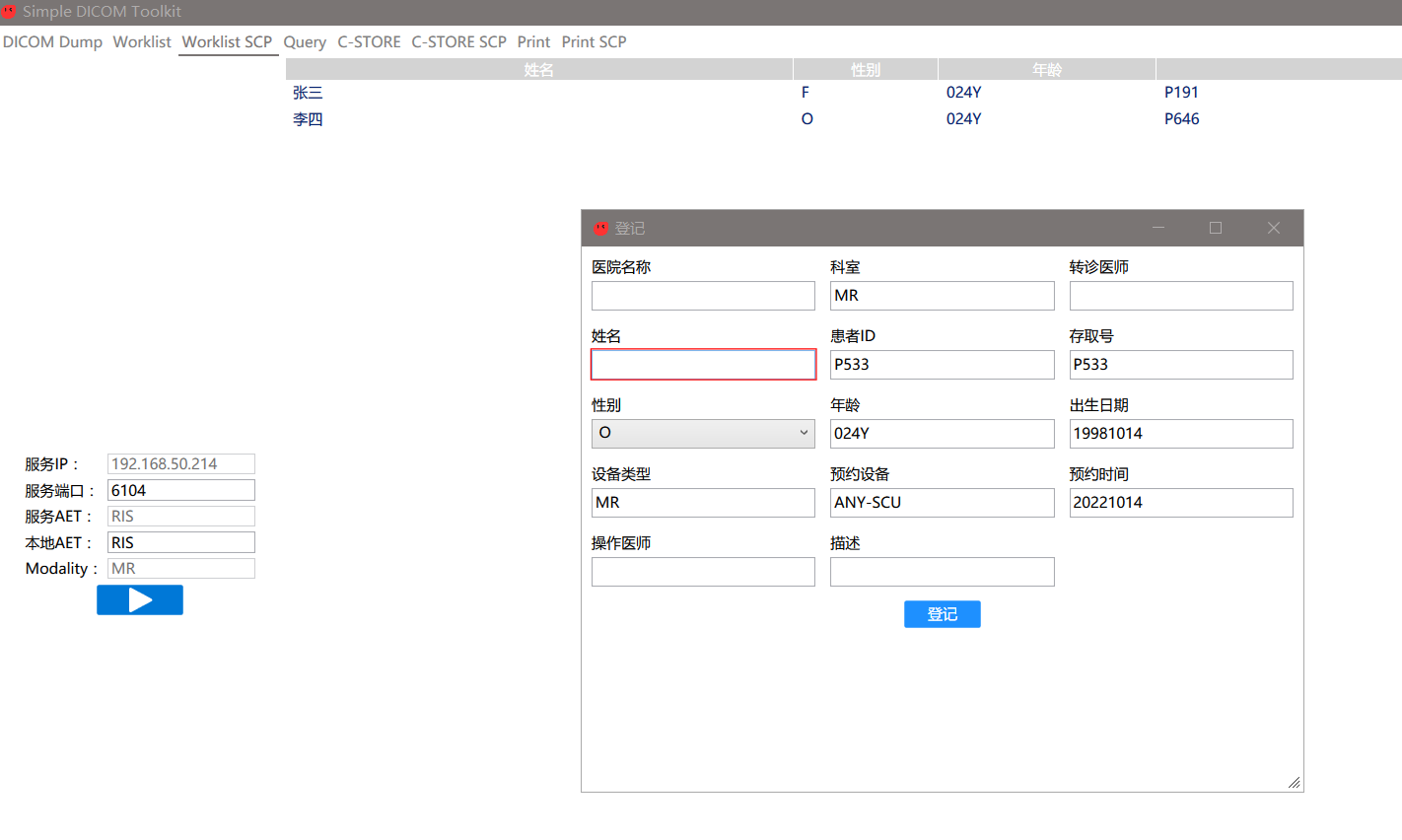Select patient 李四 in the worklist

tap(307, 118)
